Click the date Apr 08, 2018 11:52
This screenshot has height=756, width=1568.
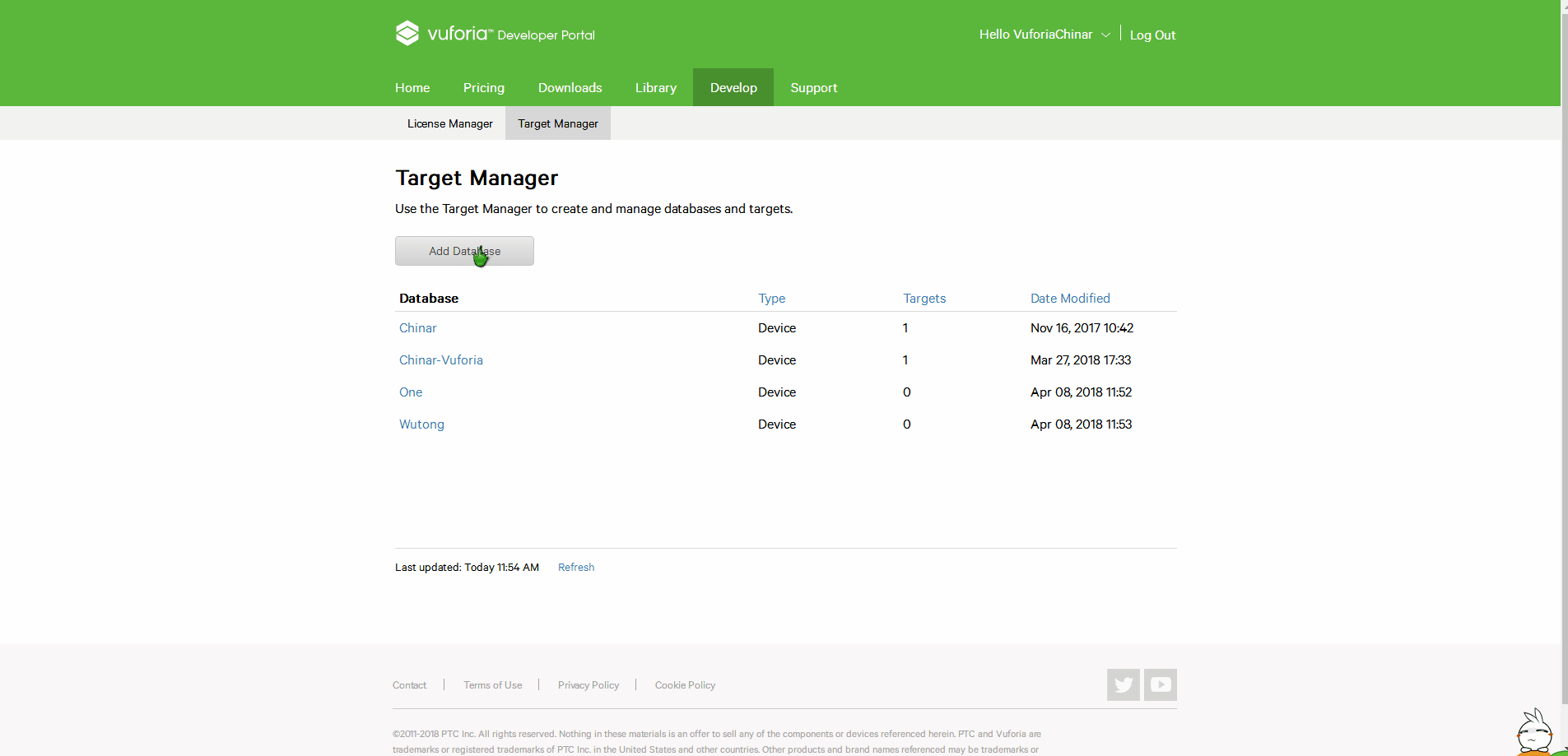1081,392
